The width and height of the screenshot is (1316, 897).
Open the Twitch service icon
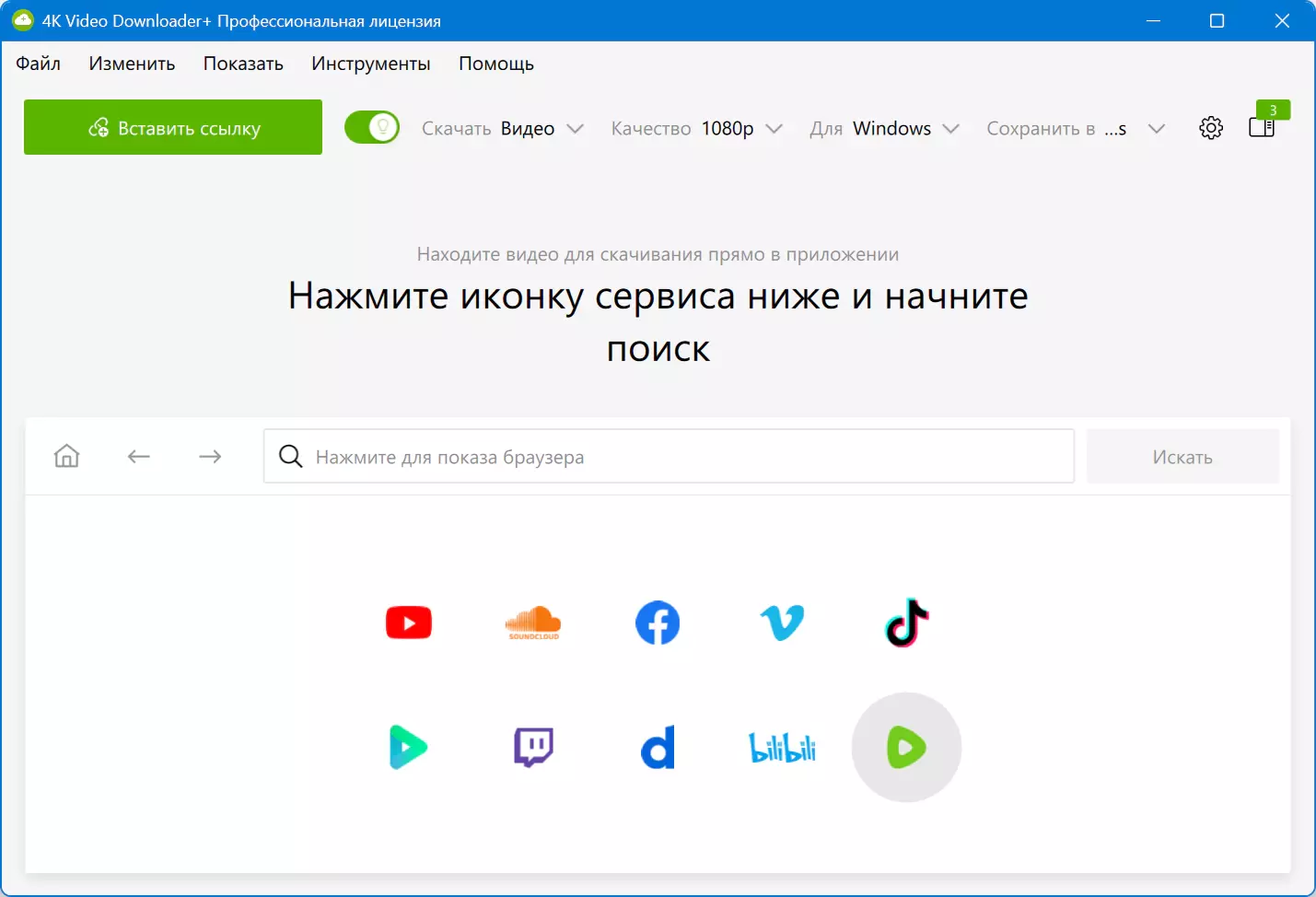(533, 747)
